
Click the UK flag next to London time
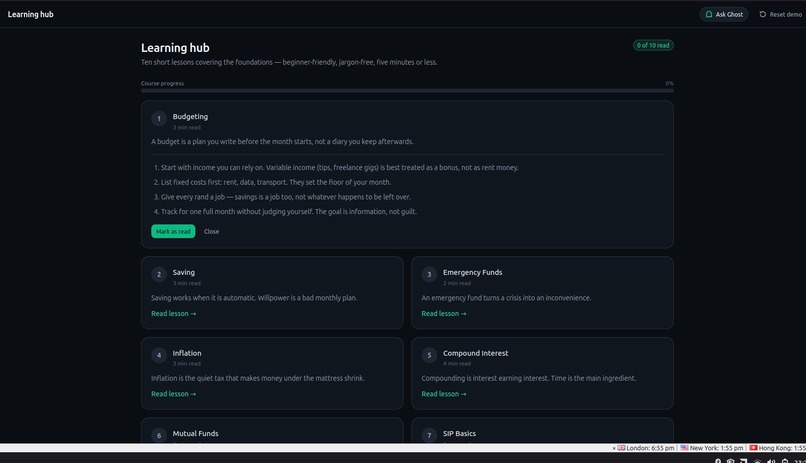[x=621, y=448]
